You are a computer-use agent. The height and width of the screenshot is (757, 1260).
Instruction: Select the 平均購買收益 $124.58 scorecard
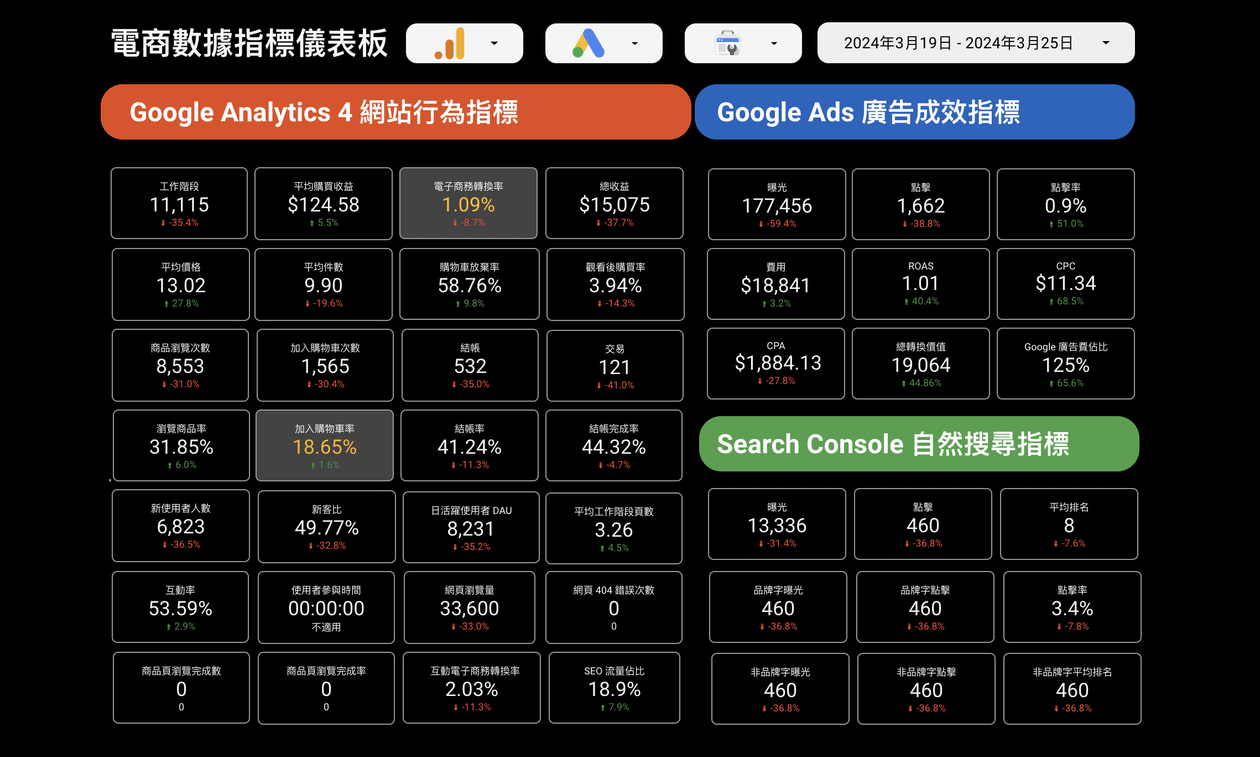pyautogui.click(x=323, y=203)
